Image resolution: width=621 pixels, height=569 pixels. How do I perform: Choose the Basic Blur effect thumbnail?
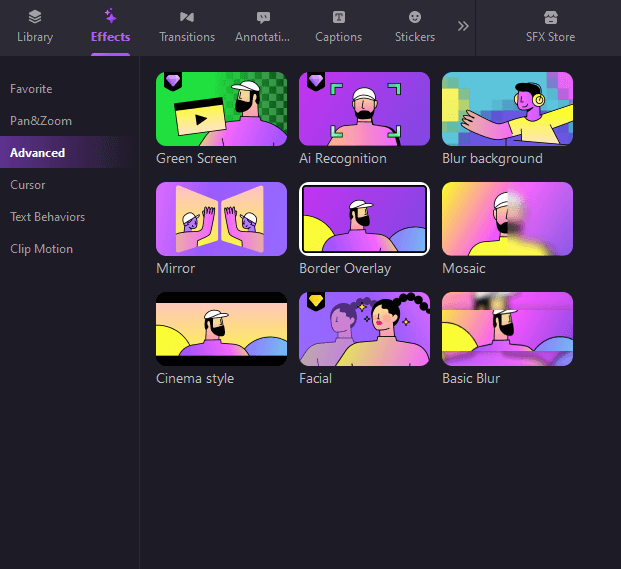[x=507, y=329]
